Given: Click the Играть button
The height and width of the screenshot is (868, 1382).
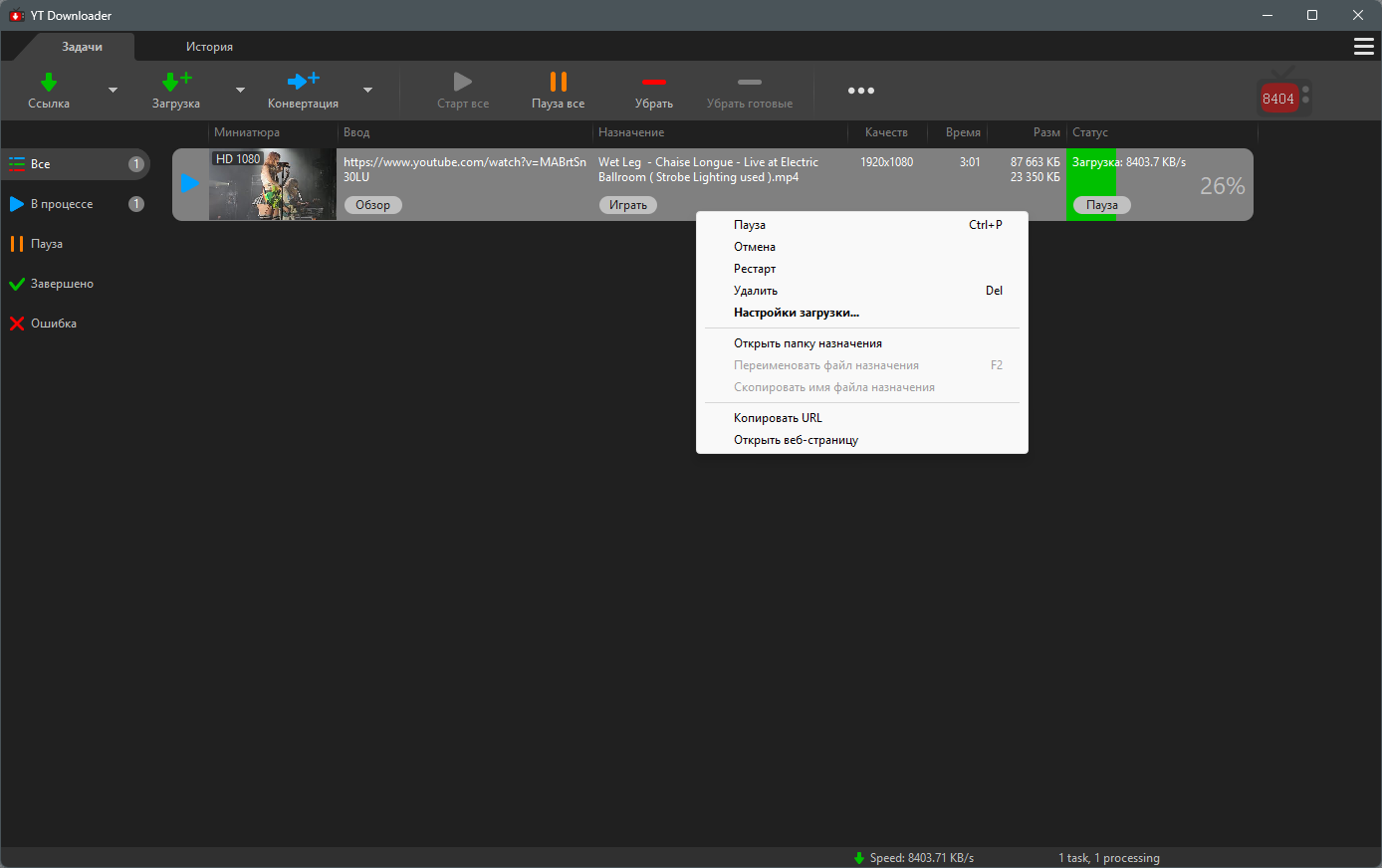Looking at the screenshot, I should pos(628,205).
